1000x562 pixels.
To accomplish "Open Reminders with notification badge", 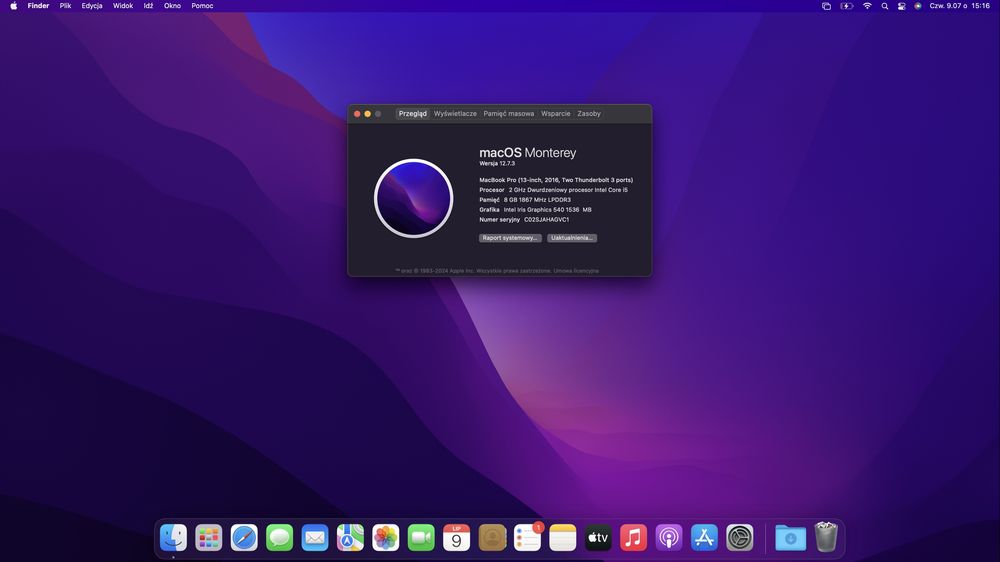I will (x=527, y=538).
